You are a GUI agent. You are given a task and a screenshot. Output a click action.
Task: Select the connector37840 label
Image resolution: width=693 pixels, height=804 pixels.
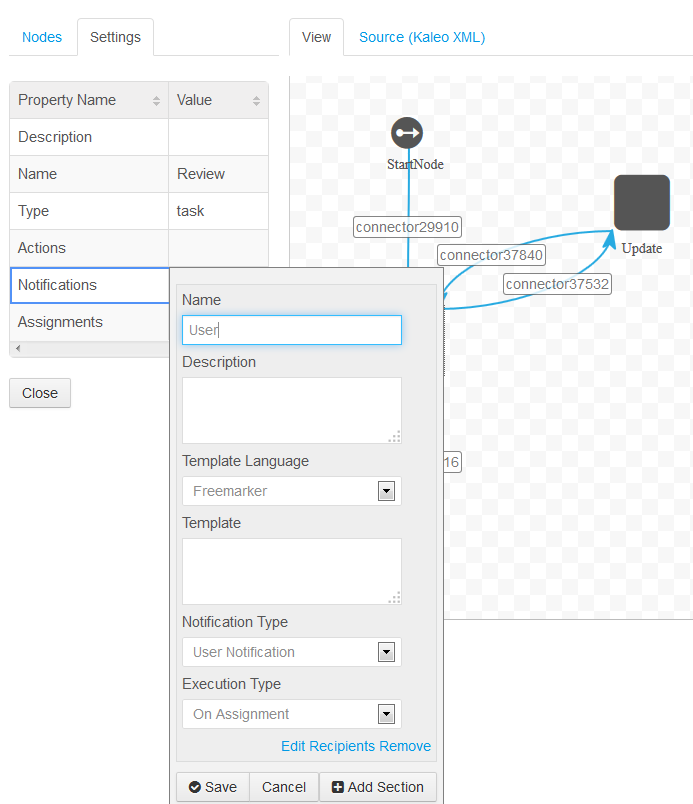(x=491, y=255)
